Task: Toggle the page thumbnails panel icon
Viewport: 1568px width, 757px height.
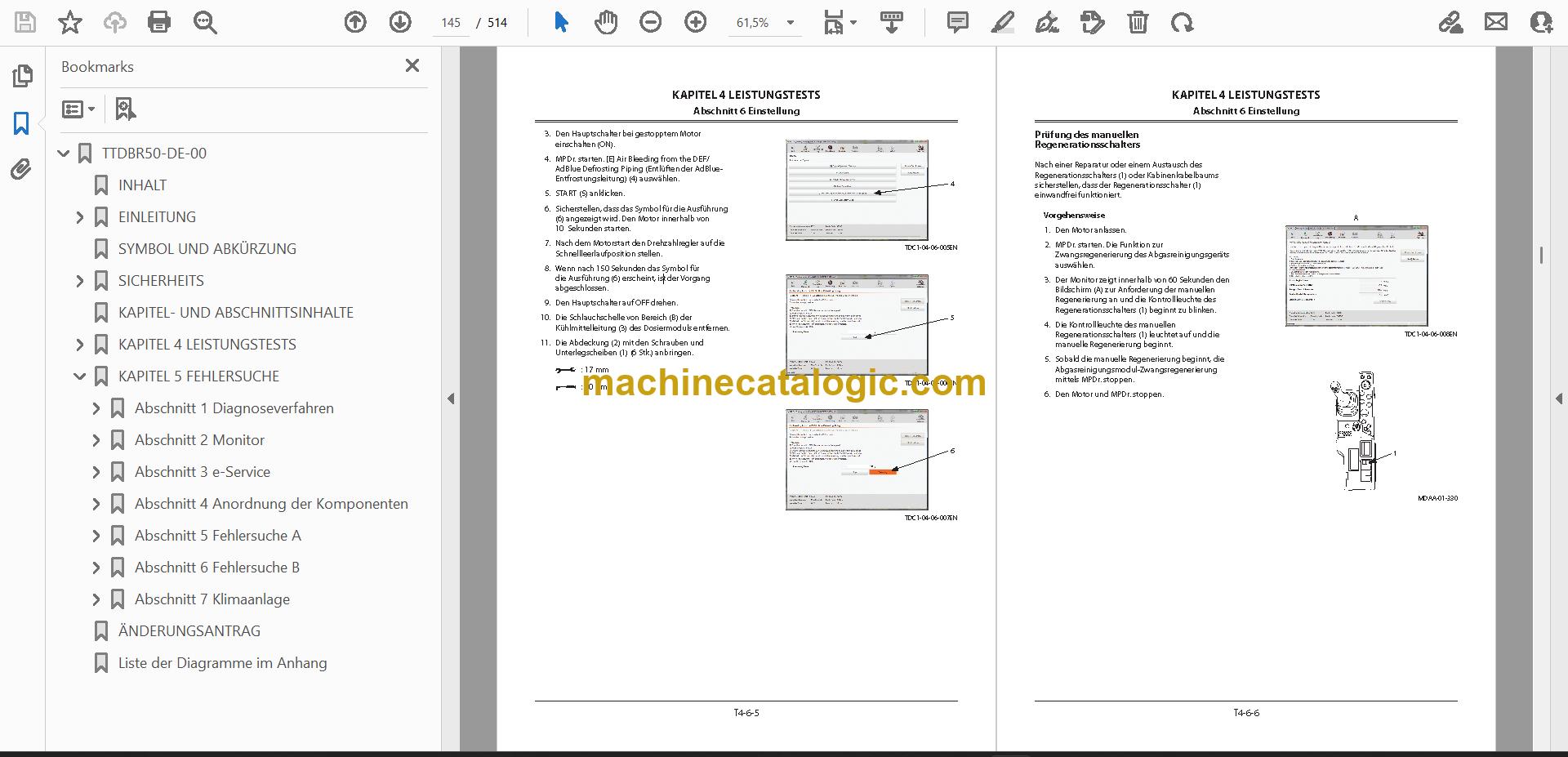Action: tap(22, 76)
